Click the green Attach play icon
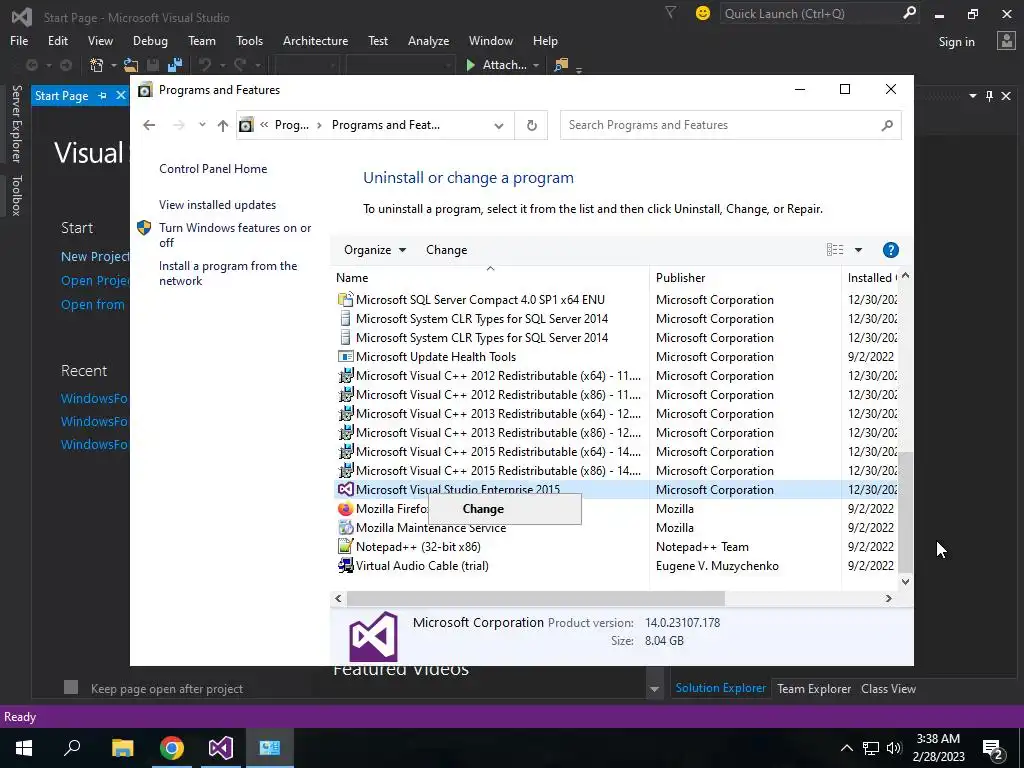 470,65
